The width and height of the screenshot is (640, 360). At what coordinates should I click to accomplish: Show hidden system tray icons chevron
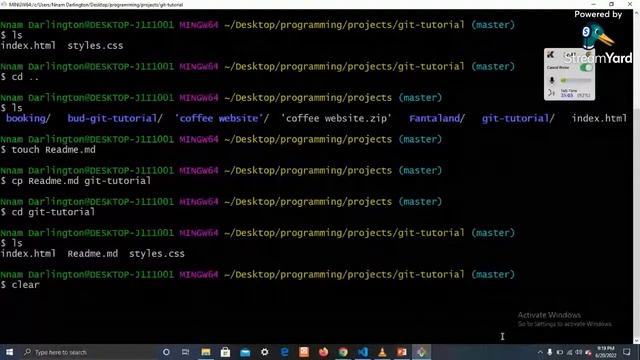pos(540,352)
